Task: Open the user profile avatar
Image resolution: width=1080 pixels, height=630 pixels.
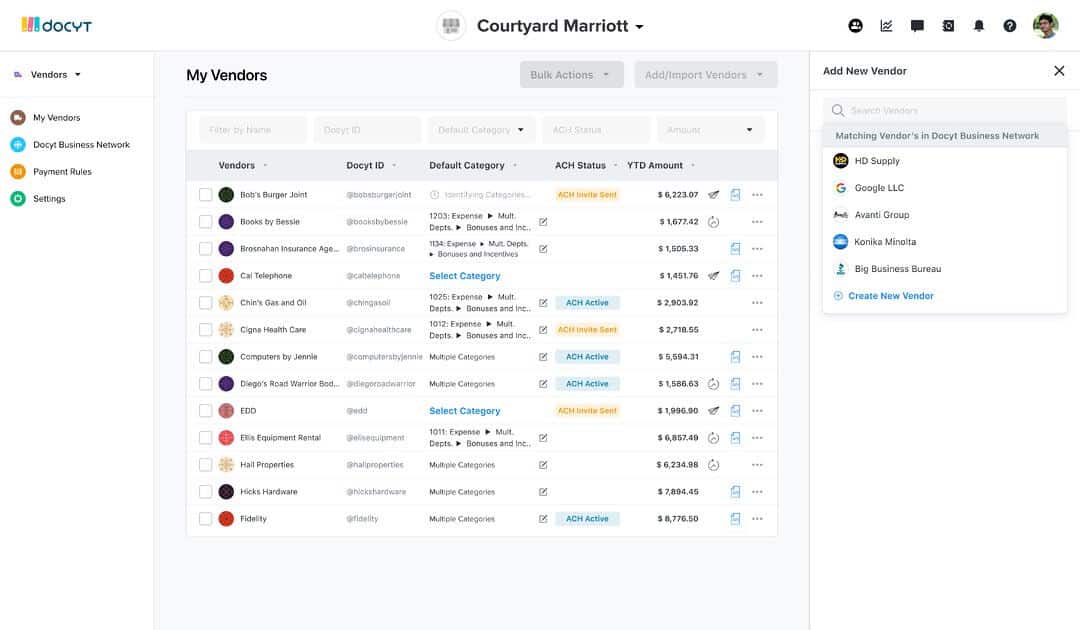Action: pyautogui.click(x=1046, y=26)
